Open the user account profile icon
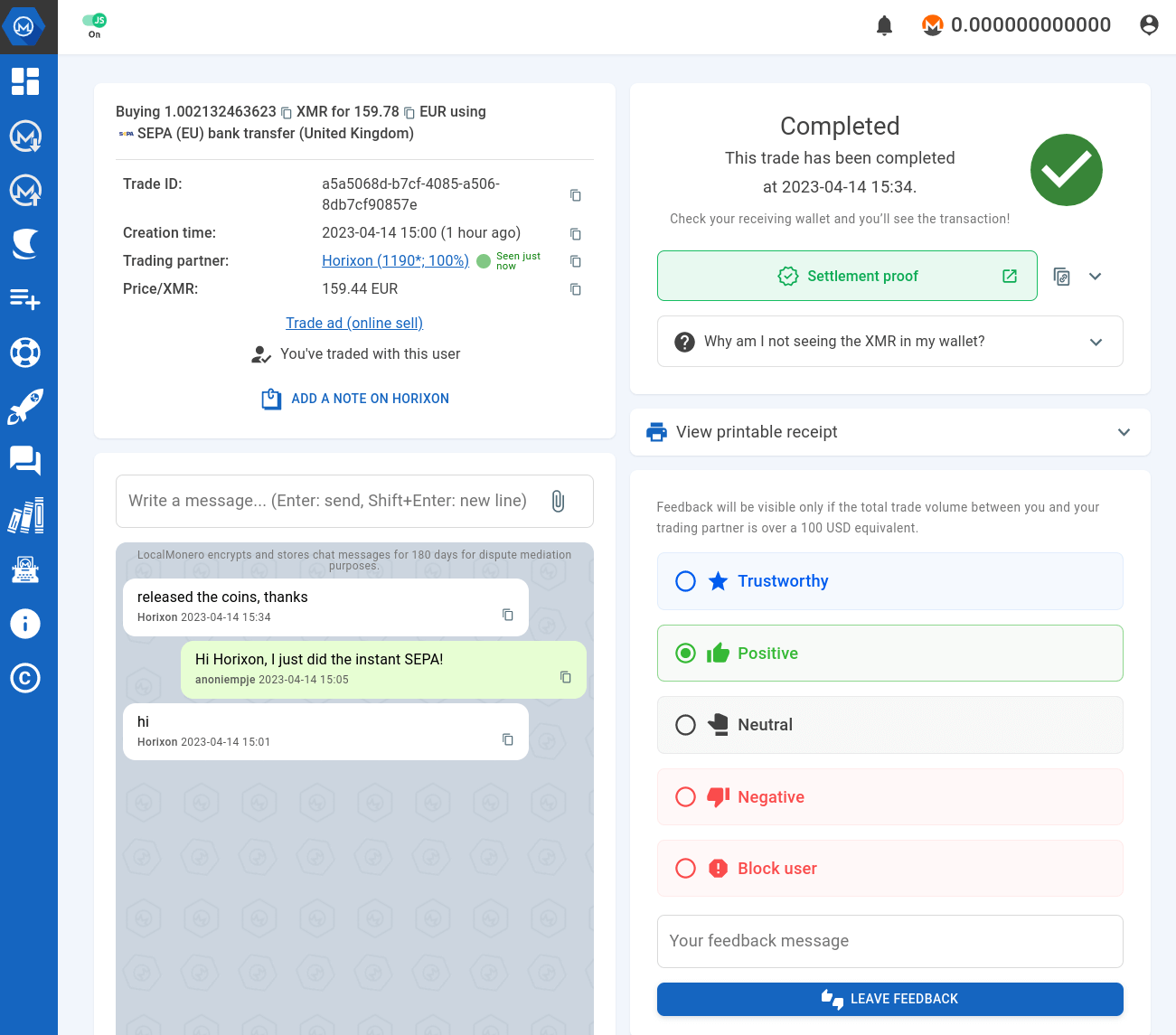The height and width of the screenshot is (1035, 1176). pyautogui.click(x=1149, y=25)
